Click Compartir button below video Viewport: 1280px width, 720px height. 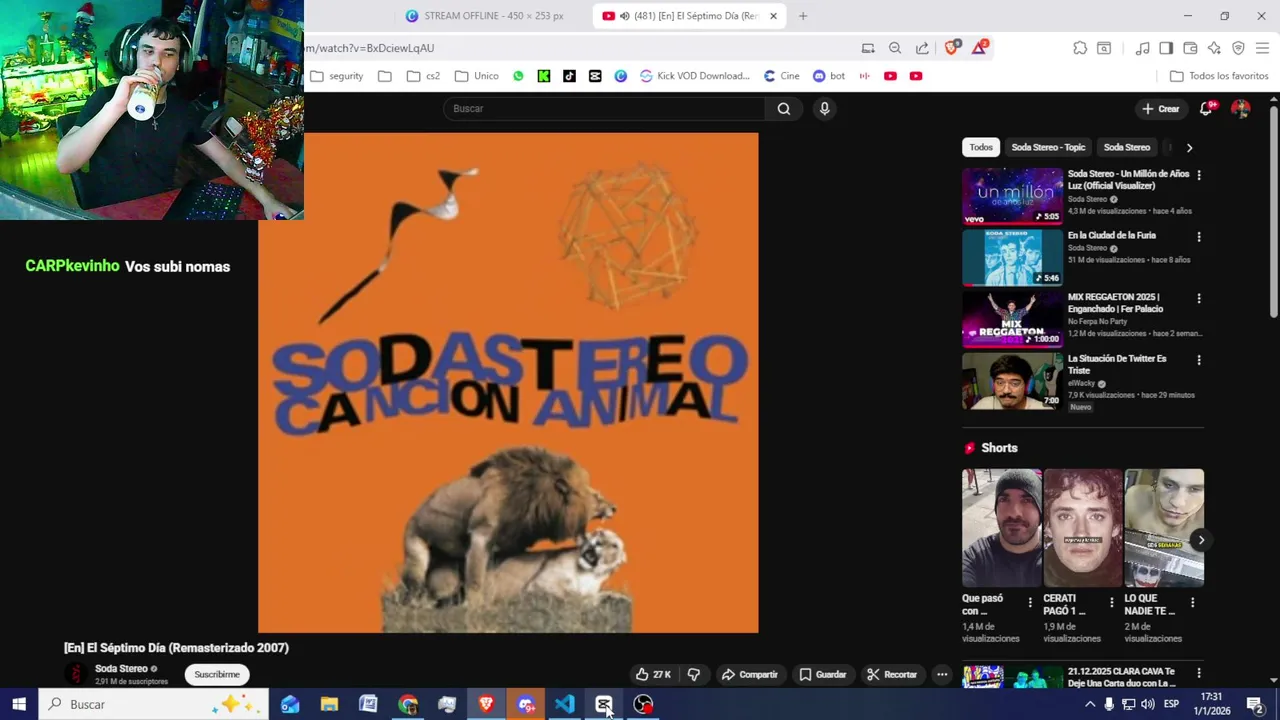point(750,675)
